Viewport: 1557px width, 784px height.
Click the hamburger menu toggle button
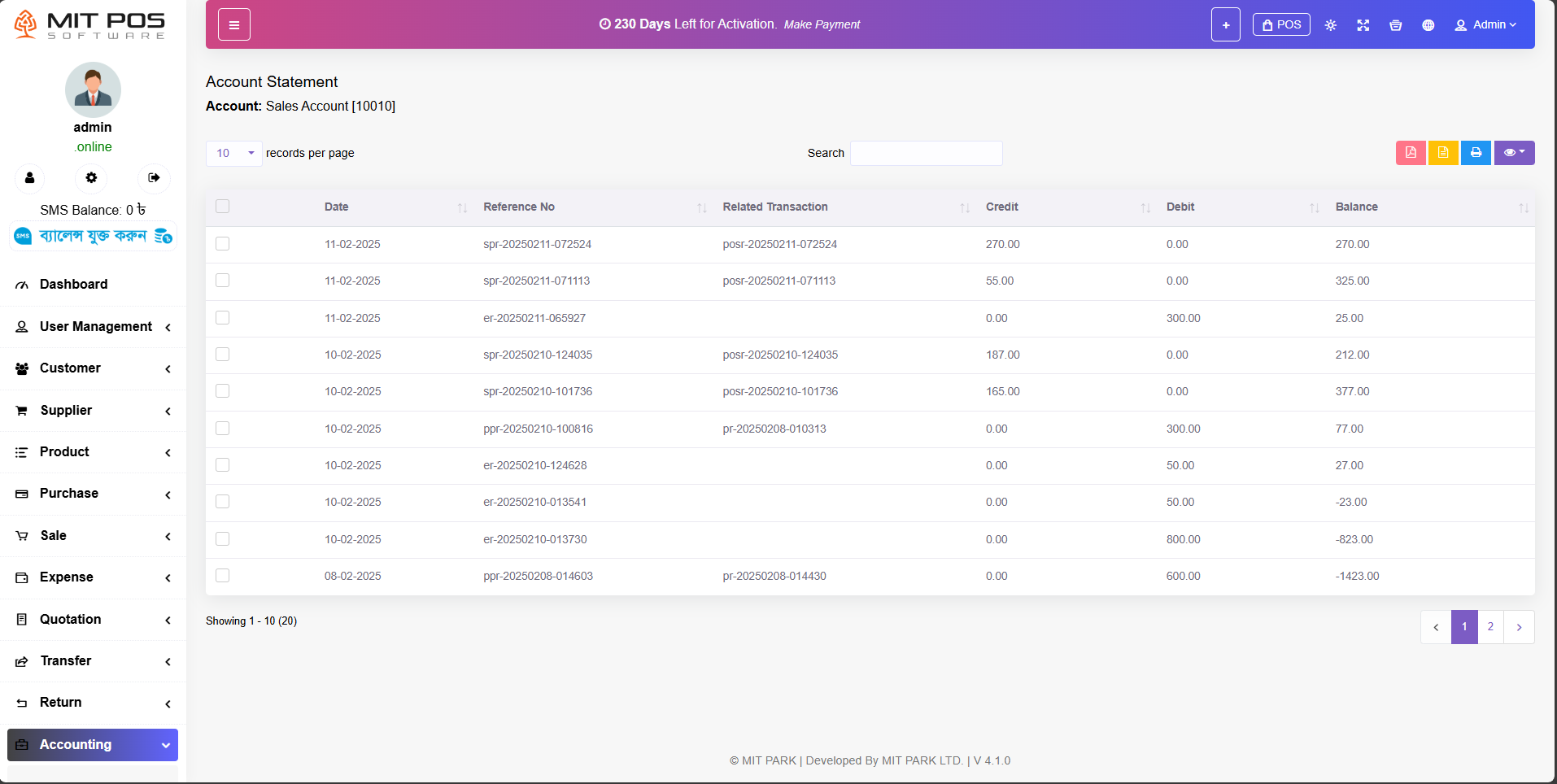pos(233,25)
